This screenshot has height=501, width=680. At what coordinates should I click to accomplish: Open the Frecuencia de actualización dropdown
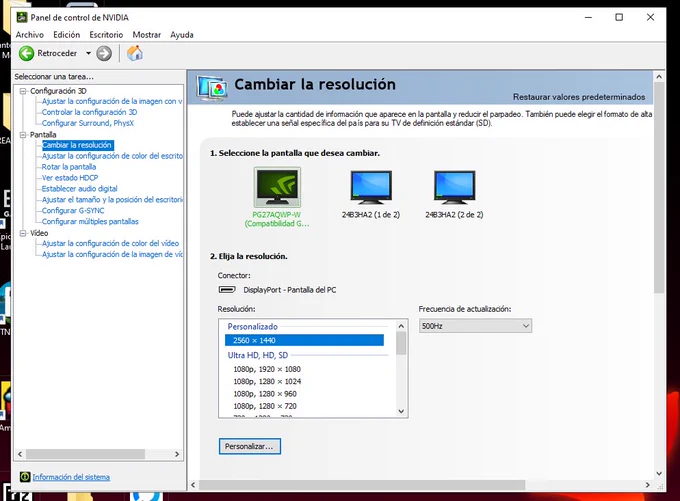tap(475, 326)
